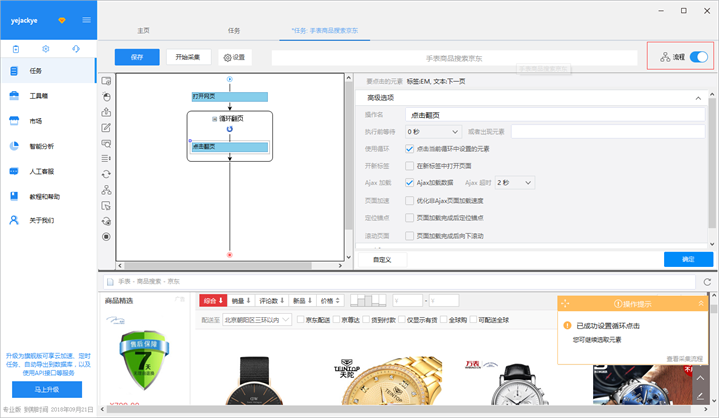Click the clipboard icon under the username

[16, 49]
